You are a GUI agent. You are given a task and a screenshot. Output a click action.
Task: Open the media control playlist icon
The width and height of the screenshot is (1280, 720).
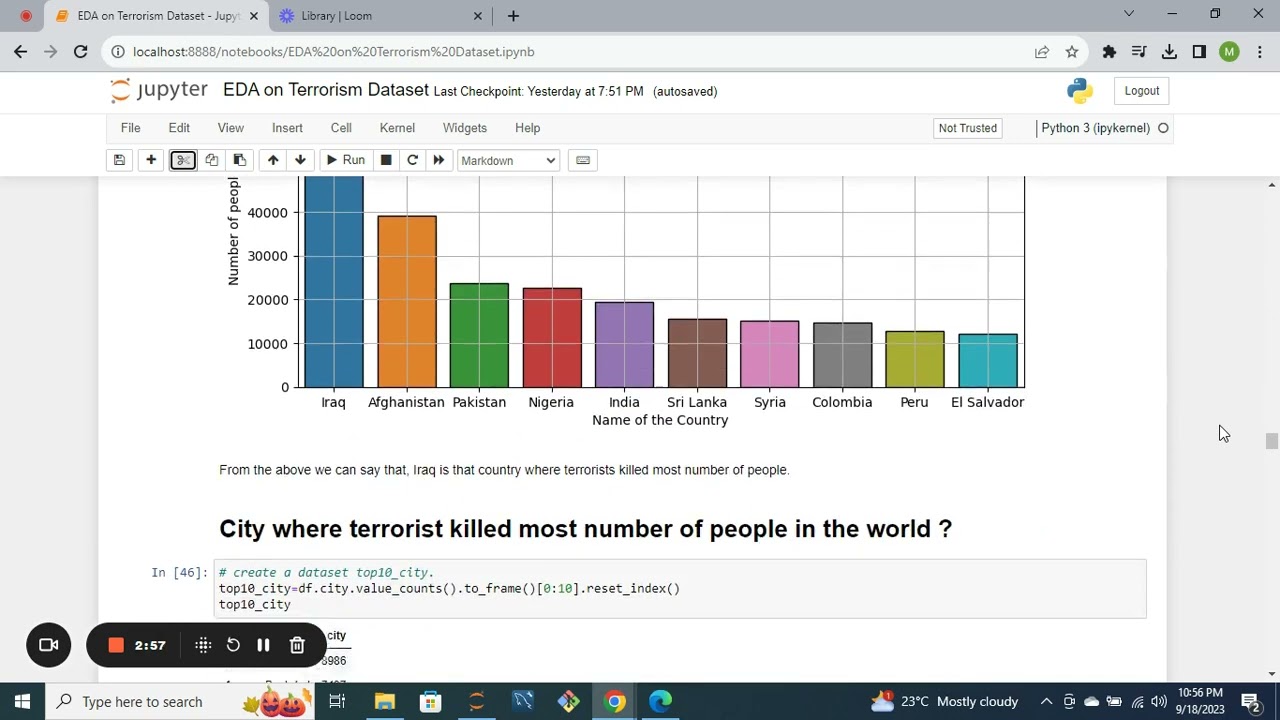[1139, 52]
